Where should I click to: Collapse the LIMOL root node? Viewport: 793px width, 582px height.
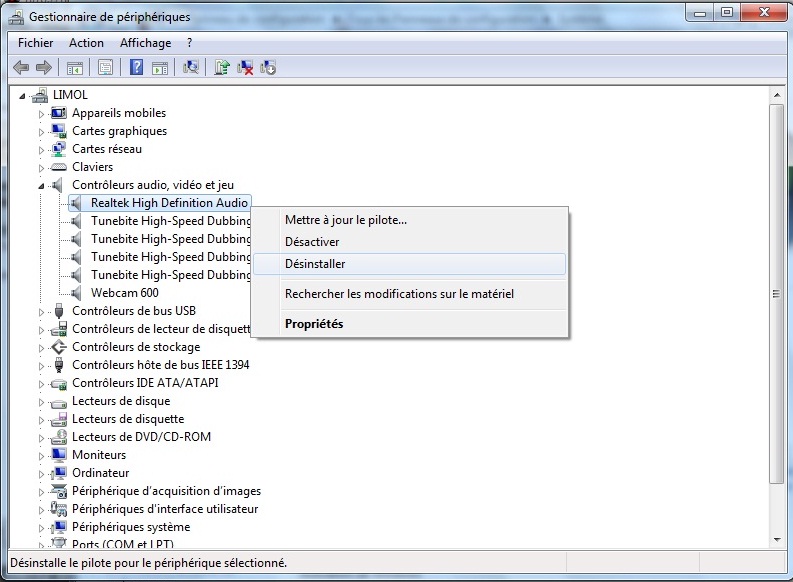click(22, 96)
